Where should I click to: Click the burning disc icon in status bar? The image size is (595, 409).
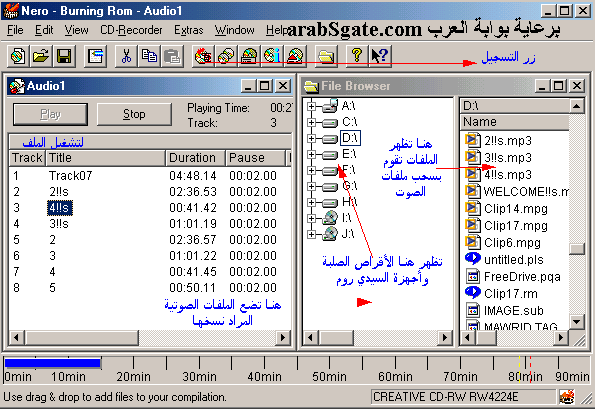(567, 397)
